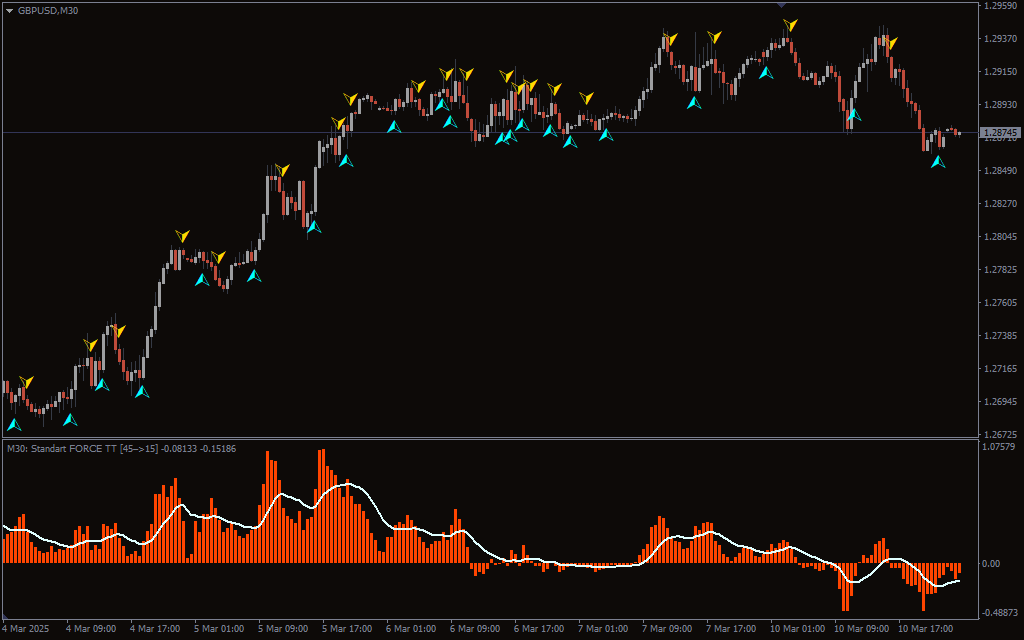Click the 1.28270 price axis label
This screenshot has width=1024, height=640.
(x=1000, y=204)
